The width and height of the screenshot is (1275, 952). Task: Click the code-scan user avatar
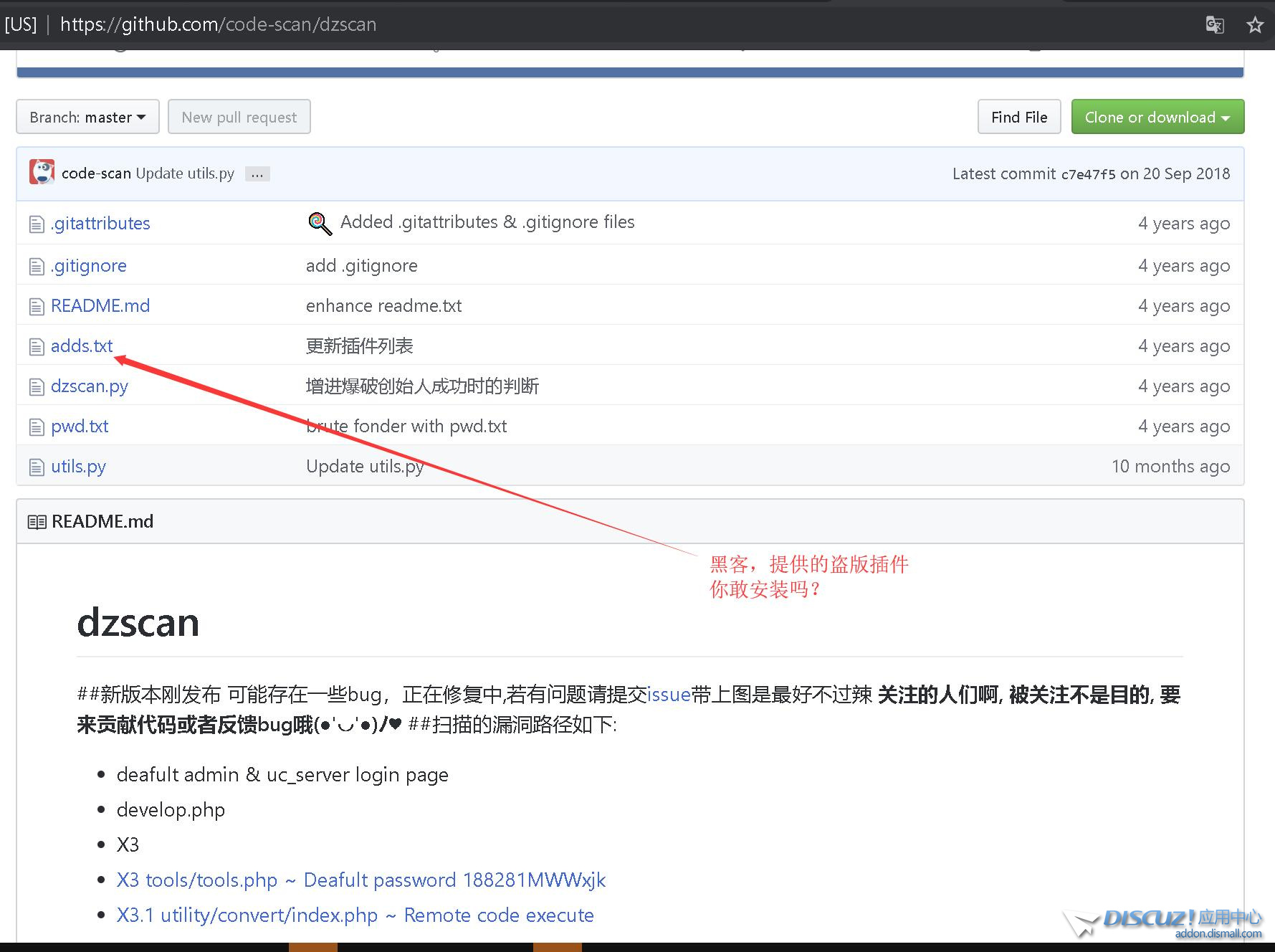[42, 173]
